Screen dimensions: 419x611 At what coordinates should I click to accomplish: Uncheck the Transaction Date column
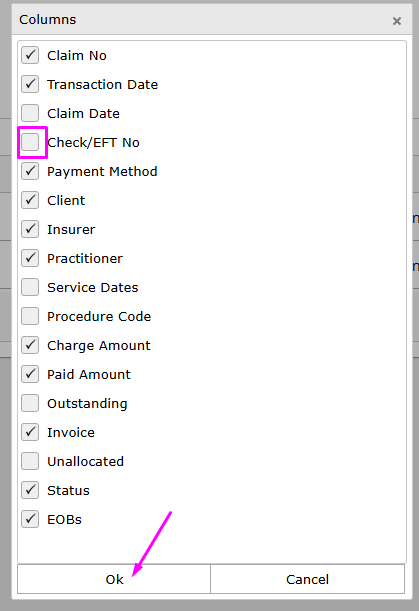pyautogui.click(x=30, y=84)
